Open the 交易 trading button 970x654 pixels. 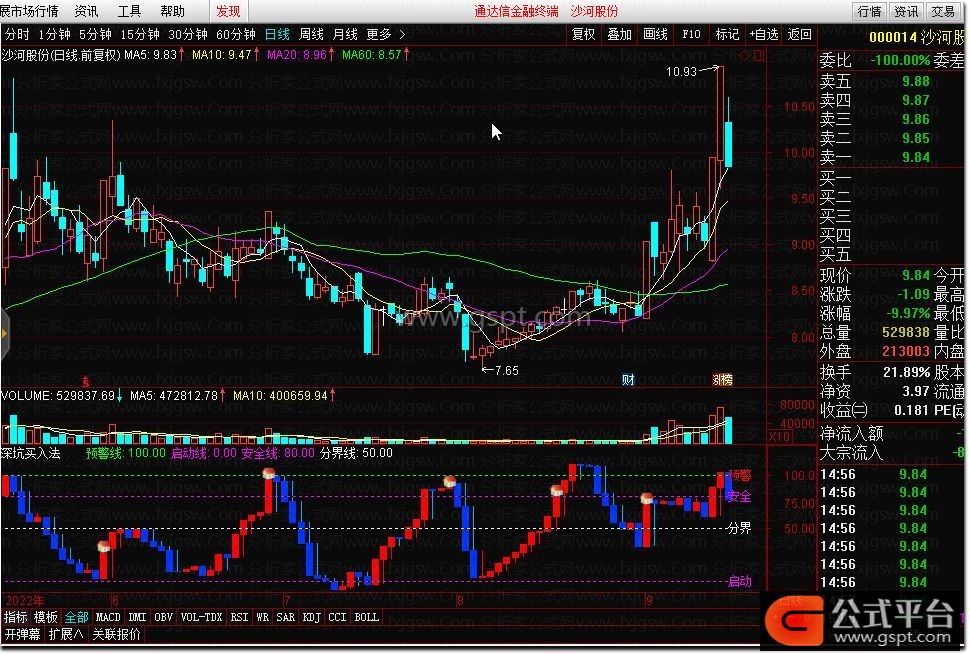(x=943, y=11)
